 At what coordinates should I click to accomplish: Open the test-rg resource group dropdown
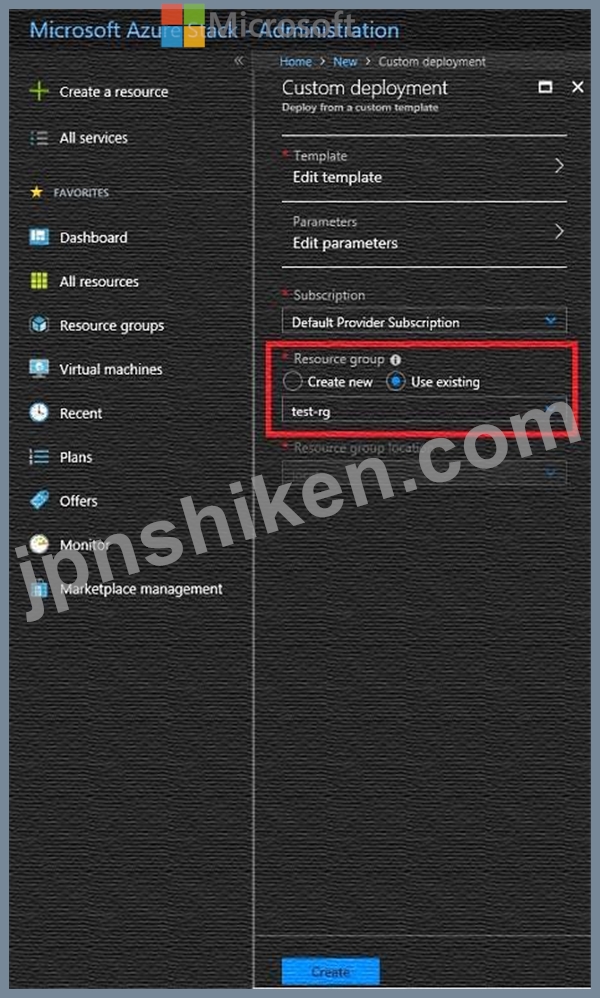click(424, 411)
